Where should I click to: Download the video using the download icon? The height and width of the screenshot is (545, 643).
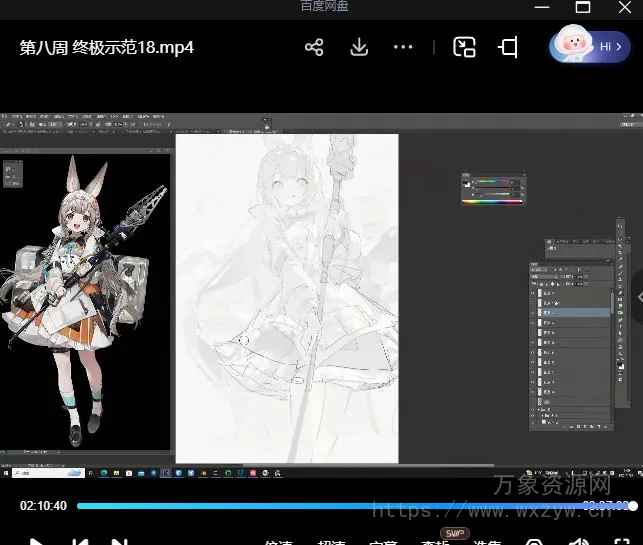coord(359,47)
